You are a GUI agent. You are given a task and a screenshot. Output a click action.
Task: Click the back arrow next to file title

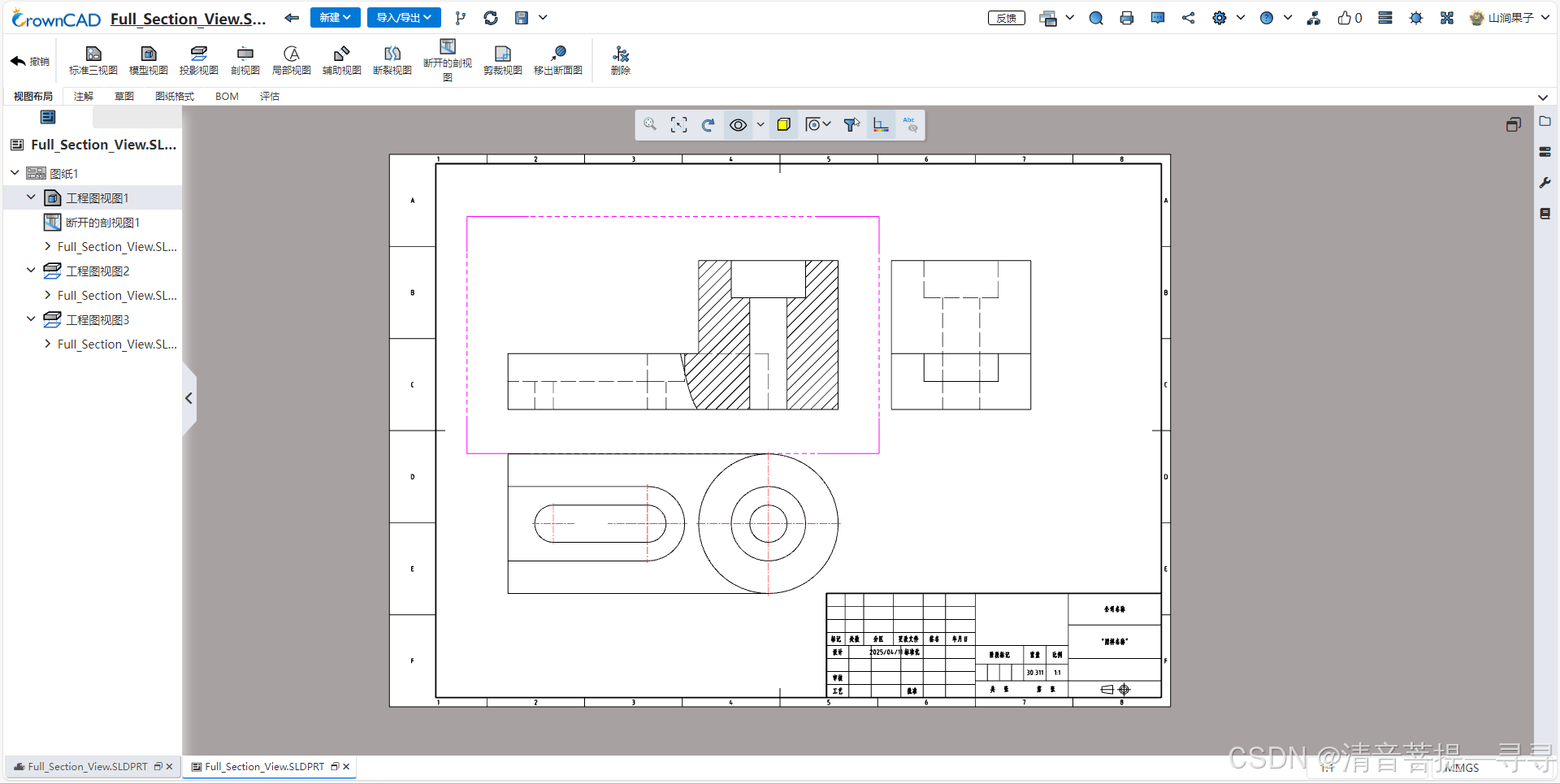pos(292,17)
